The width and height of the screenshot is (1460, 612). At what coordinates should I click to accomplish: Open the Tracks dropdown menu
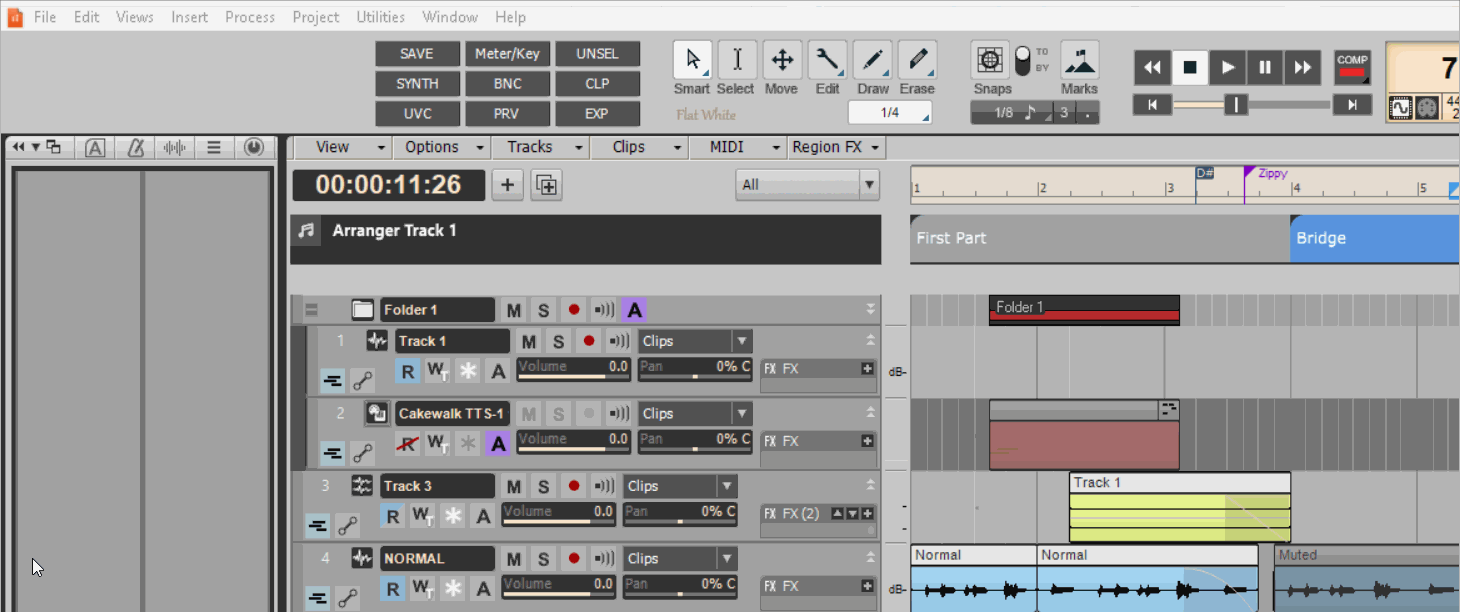pyautogui.click(x=541, y=147)
